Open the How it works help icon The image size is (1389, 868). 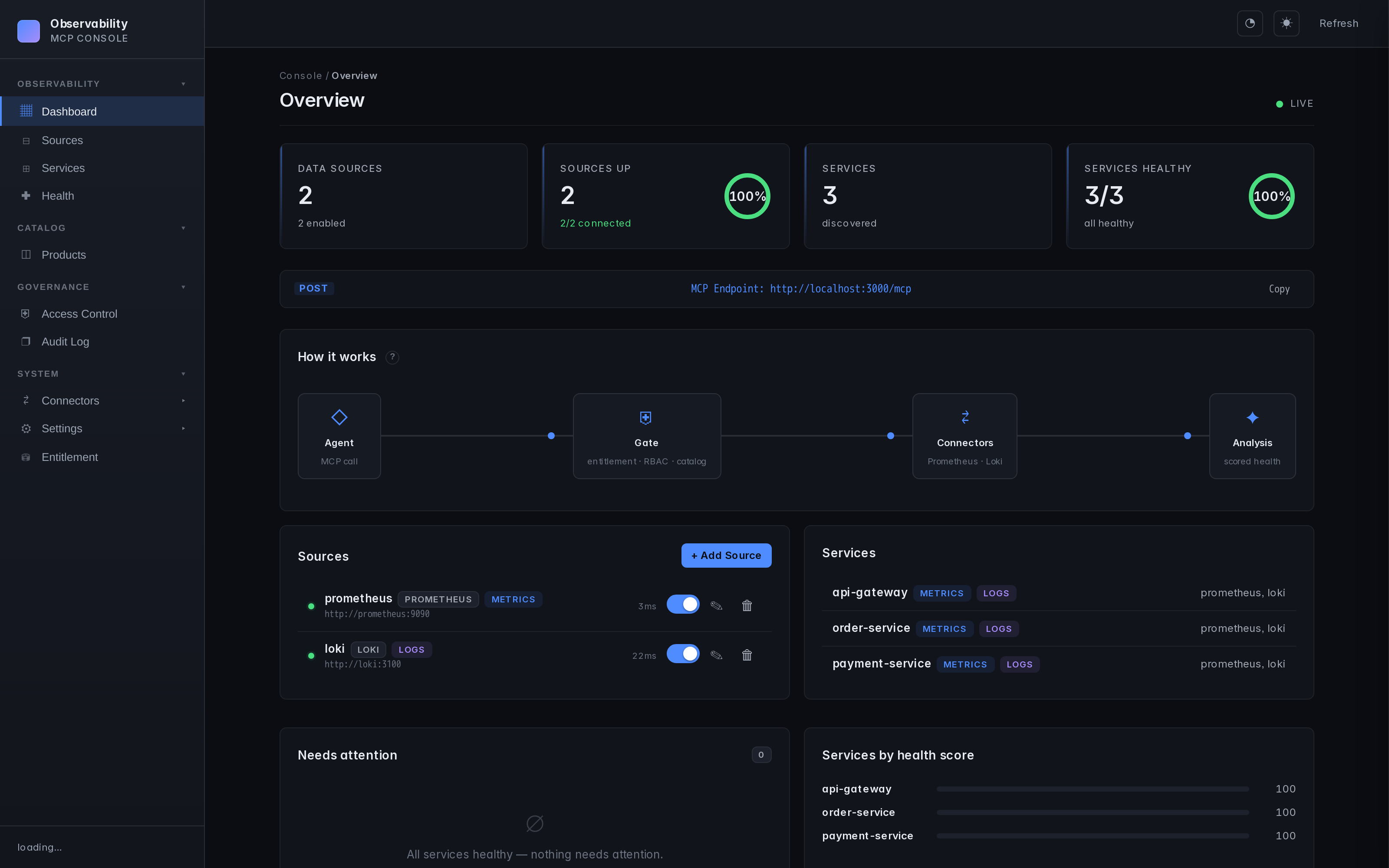pos(392,357)
